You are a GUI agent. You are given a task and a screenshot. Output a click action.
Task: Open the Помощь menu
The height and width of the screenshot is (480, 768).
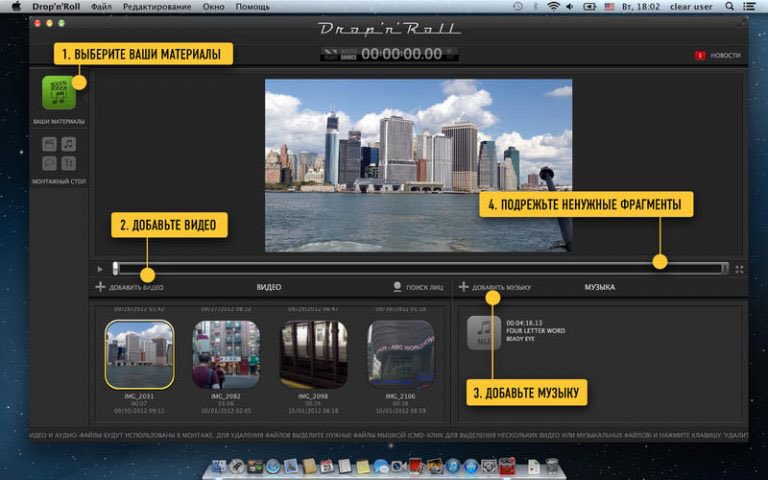252,6
